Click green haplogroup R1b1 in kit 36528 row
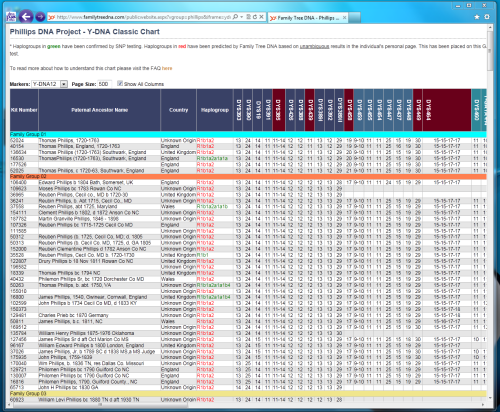 [203, 255]
